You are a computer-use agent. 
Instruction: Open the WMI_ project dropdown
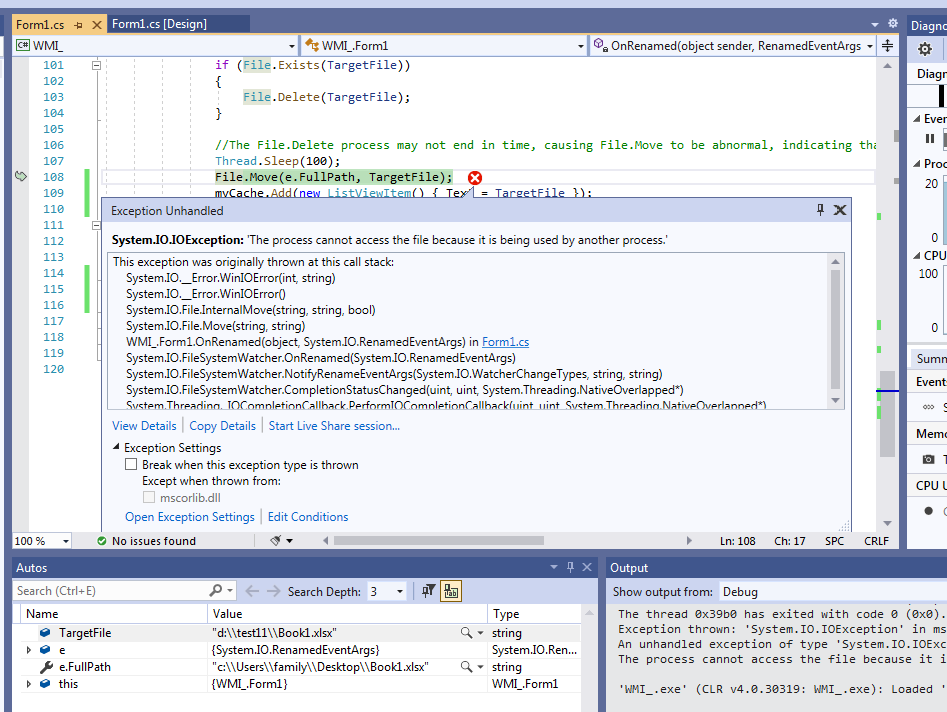(291, 46)
